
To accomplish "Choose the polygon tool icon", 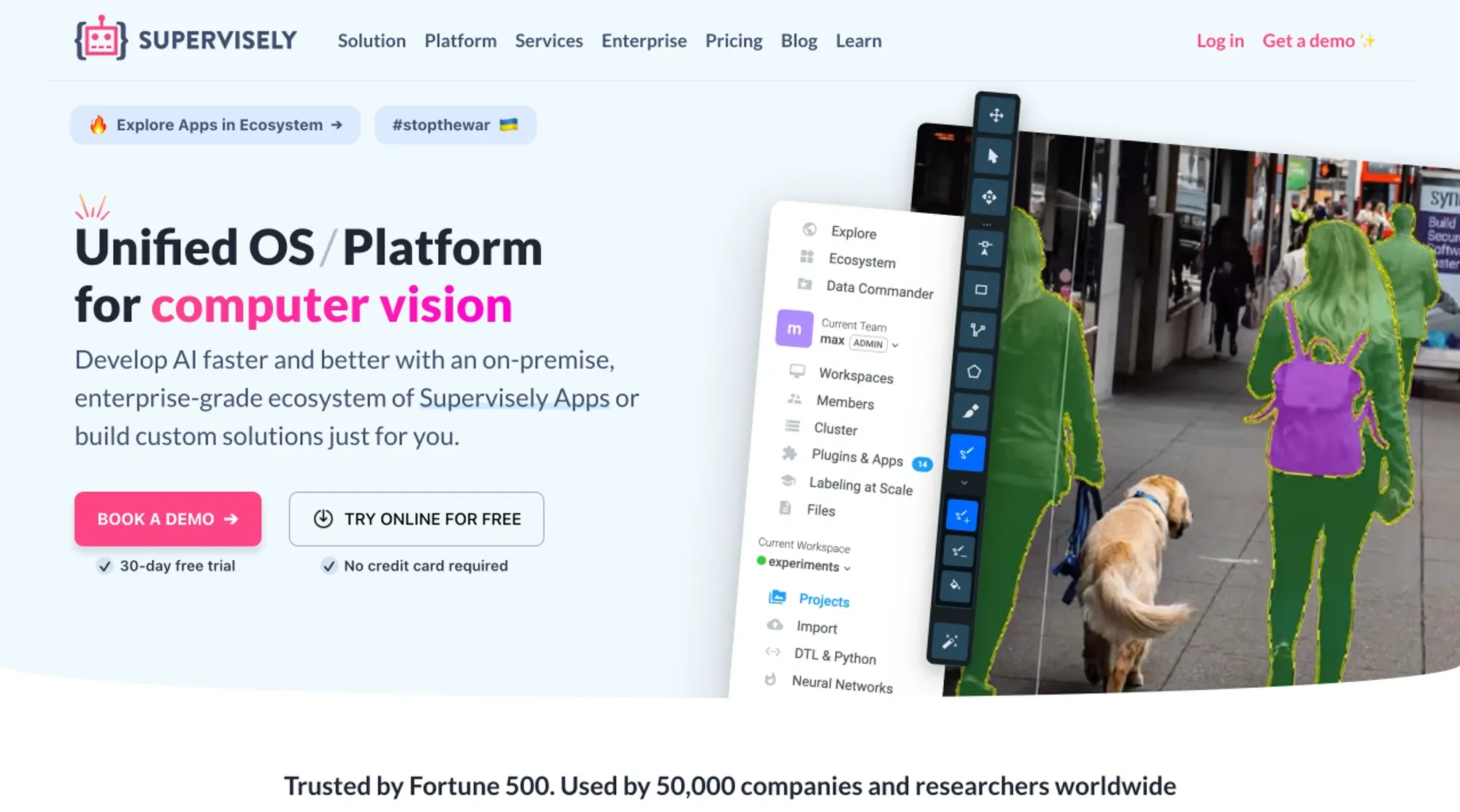I will click(x=974, y=372).
